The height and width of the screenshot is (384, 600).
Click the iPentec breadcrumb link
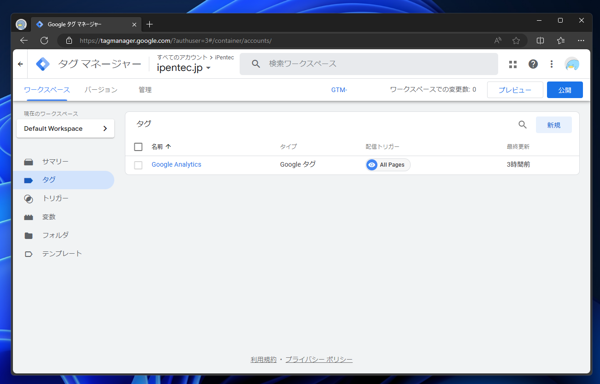(224, 57)
